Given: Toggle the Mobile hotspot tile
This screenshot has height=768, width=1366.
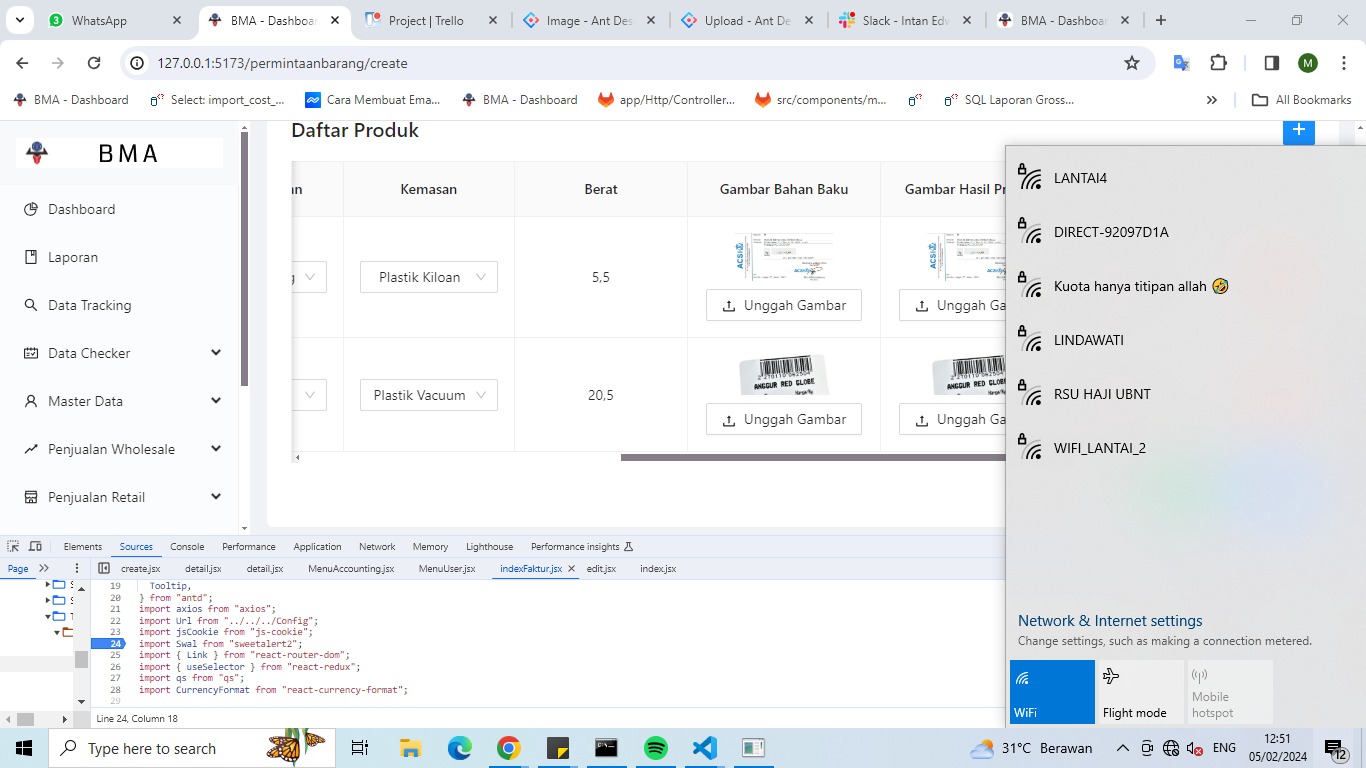Looking at the screenshot, I should tap(1229, 692).
